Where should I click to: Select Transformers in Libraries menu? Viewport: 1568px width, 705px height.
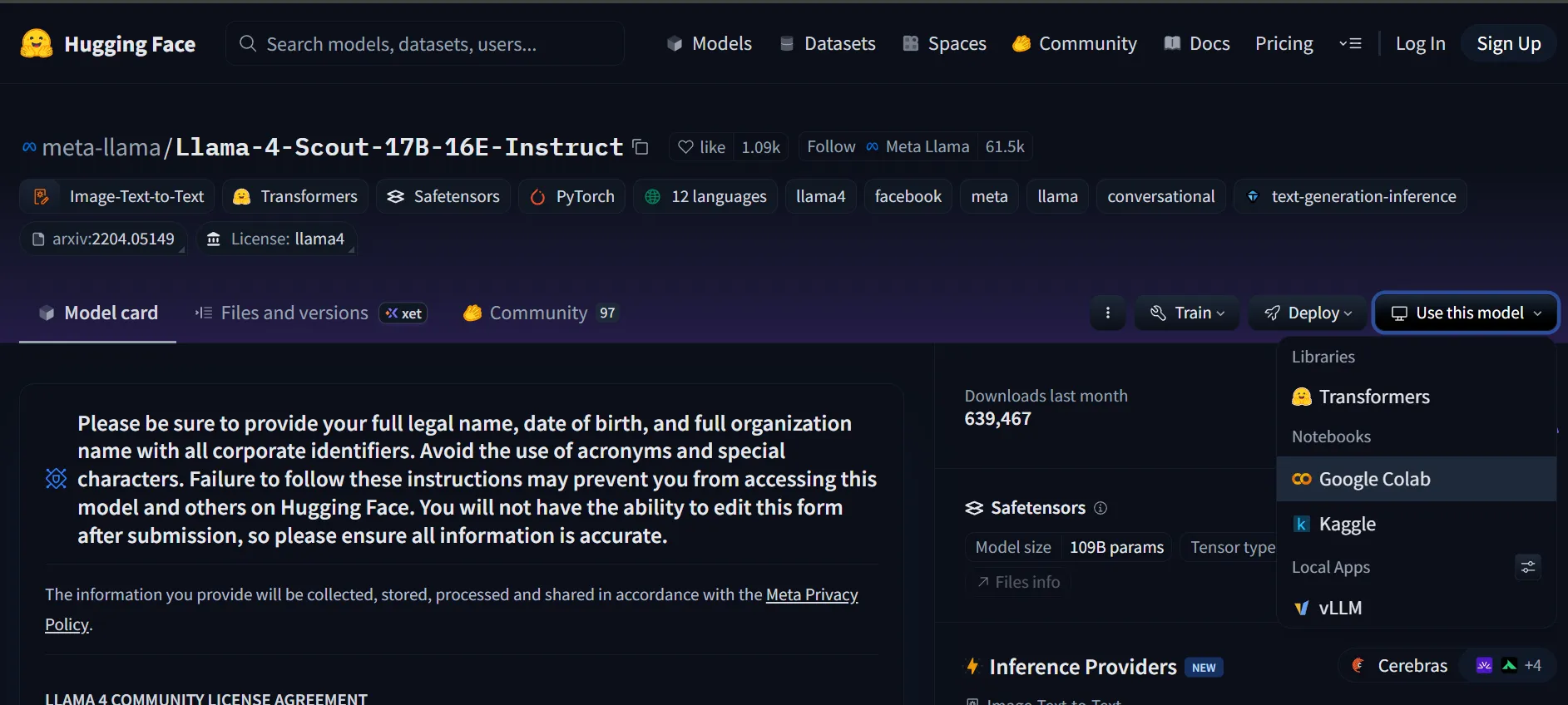tap(1417, 397)
